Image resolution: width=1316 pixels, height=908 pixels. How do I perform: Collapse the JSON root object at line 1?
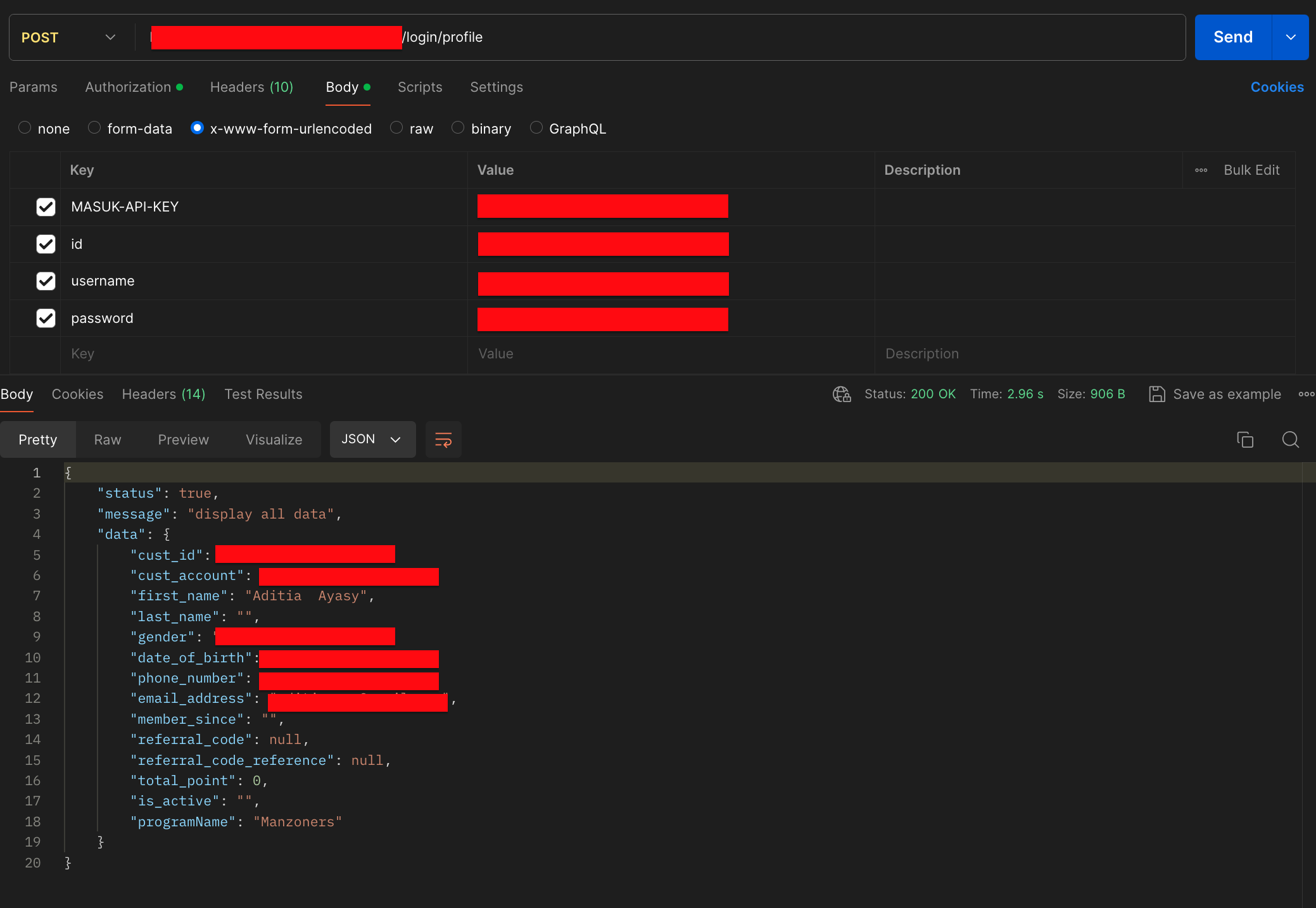pos(68,472)
